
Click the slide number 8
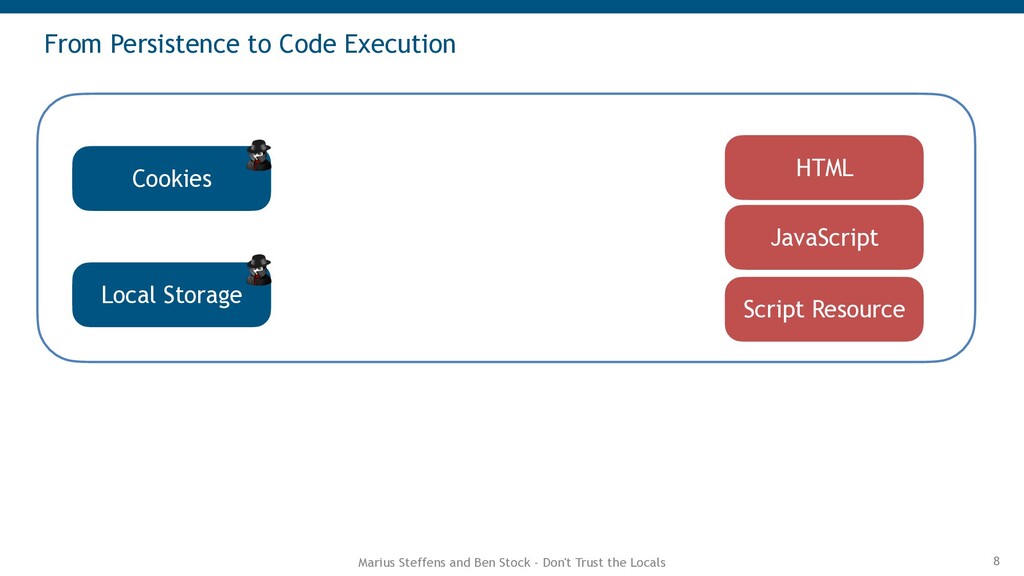click(x=997, y=561)
